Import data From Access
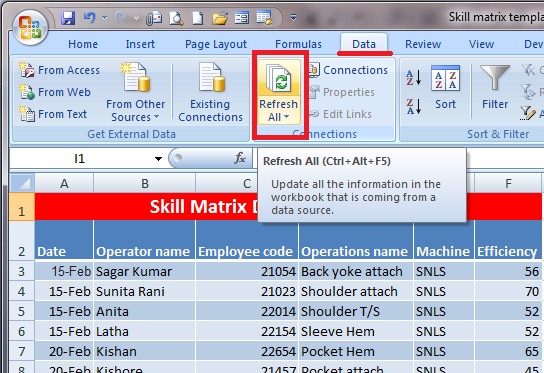 (x=60, y=70)
